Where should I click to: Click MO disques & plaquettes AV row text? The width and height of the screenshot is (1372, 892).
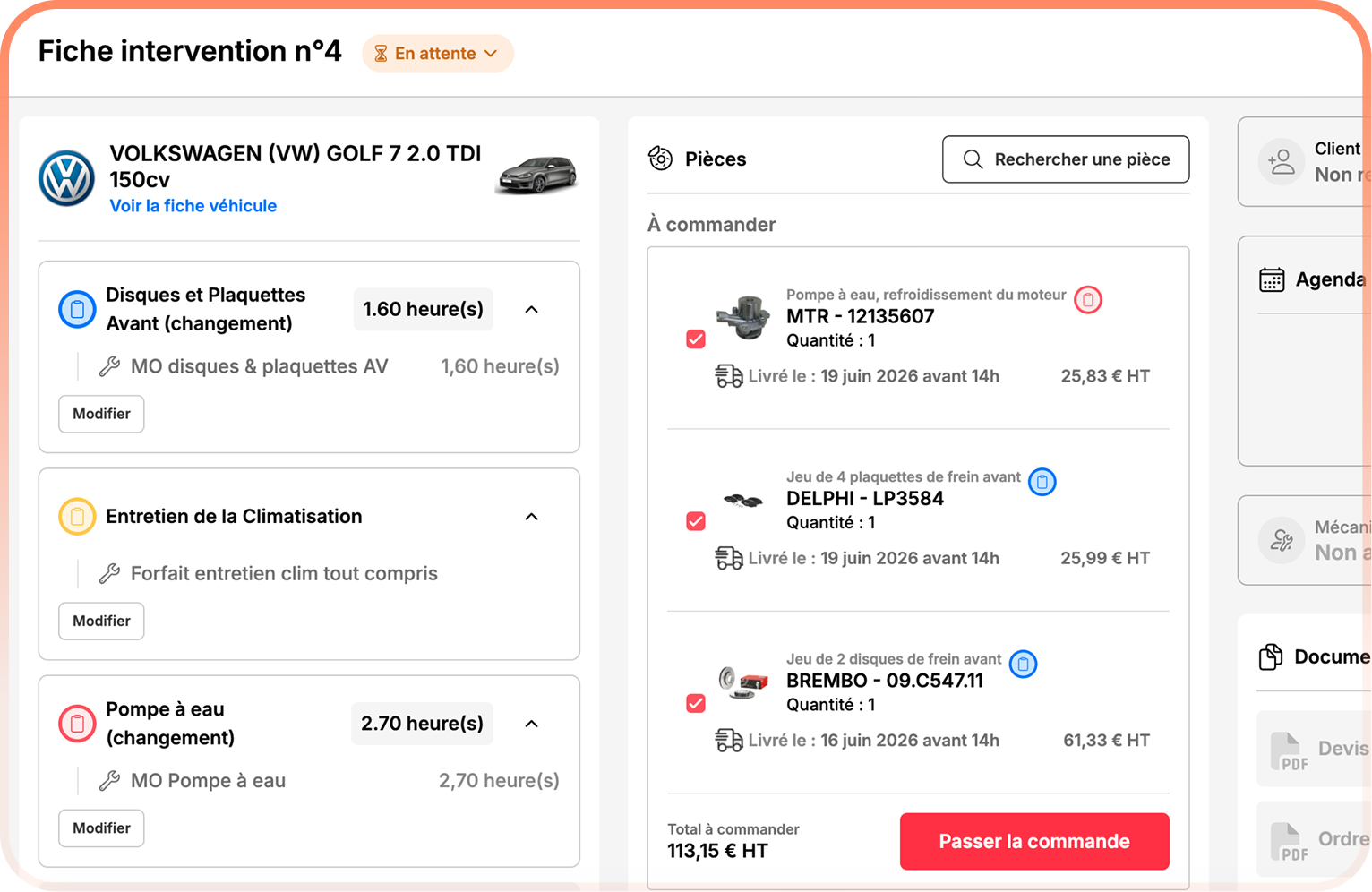[x=260, y=366]
